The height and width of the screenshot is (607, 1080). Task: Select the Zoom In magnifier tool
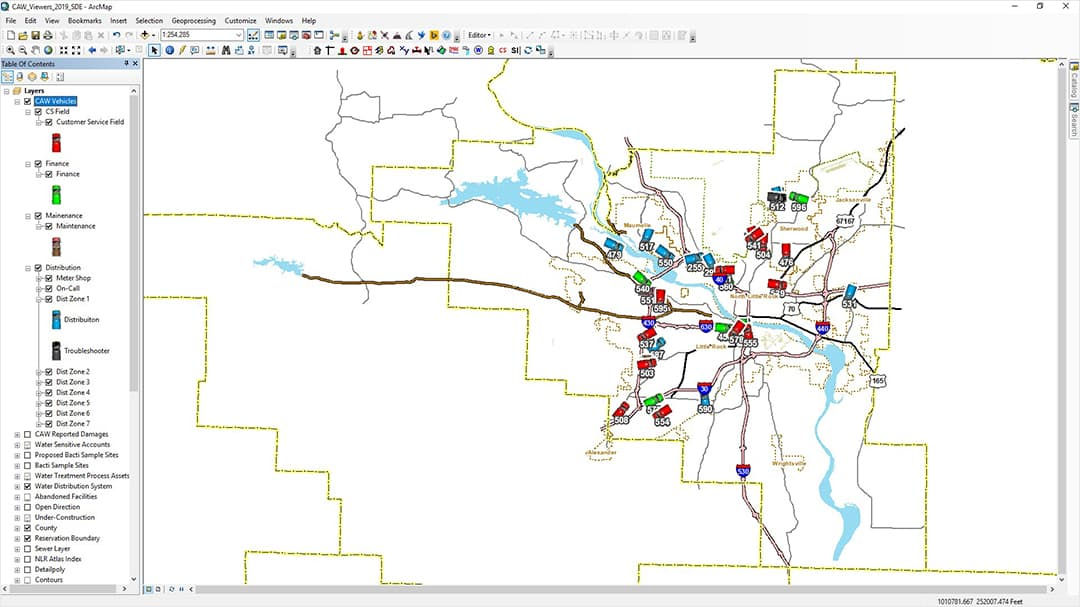tap(11, 50)
